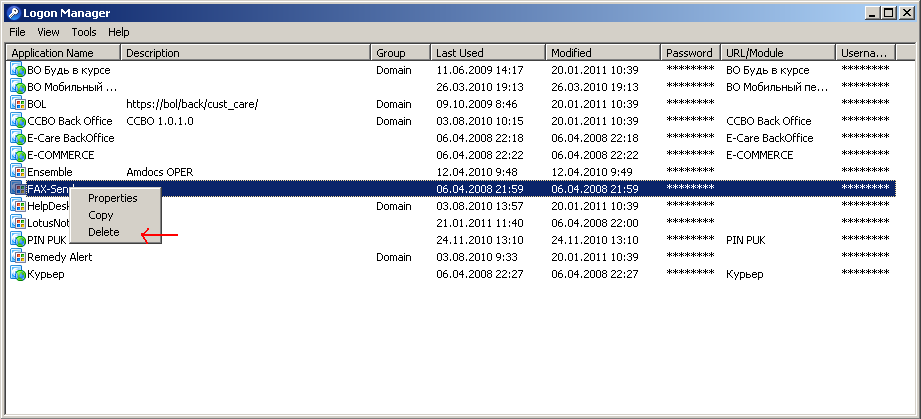The image size is (921, 419).
Task: Click Modified date 12.04.2010 9:49
Action: click(x=592, y=172)
